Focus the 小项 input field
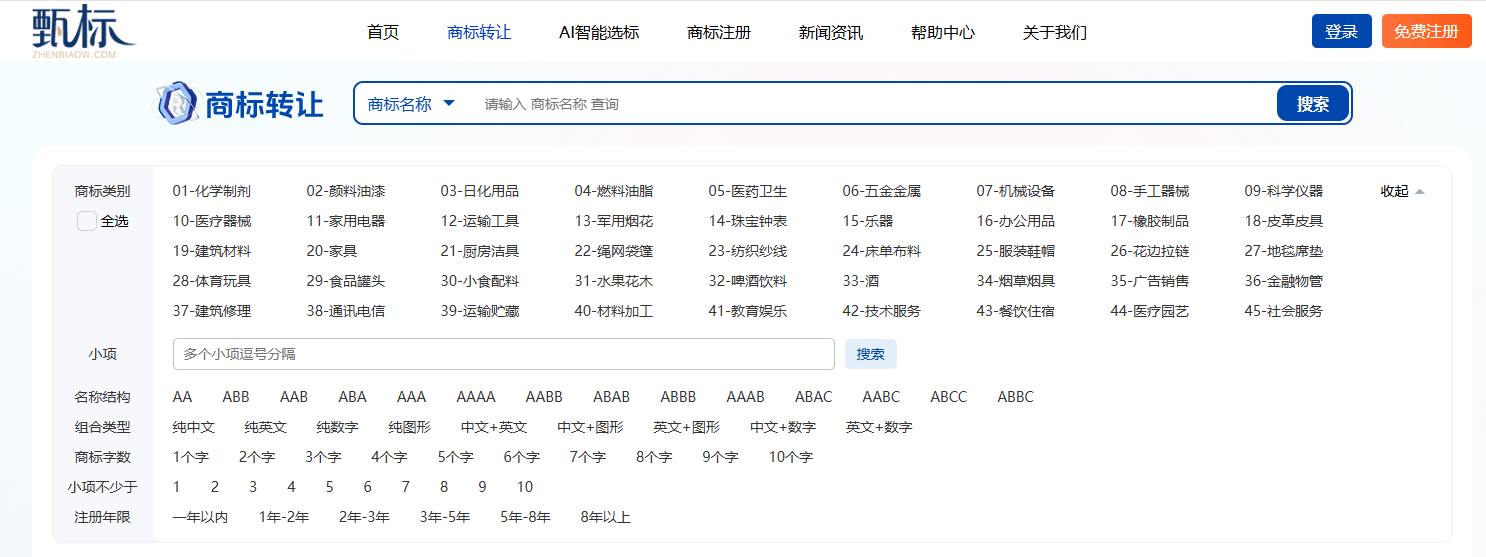Image resolution: width=1486 pixels, height=557 pixels. [504, 354]
